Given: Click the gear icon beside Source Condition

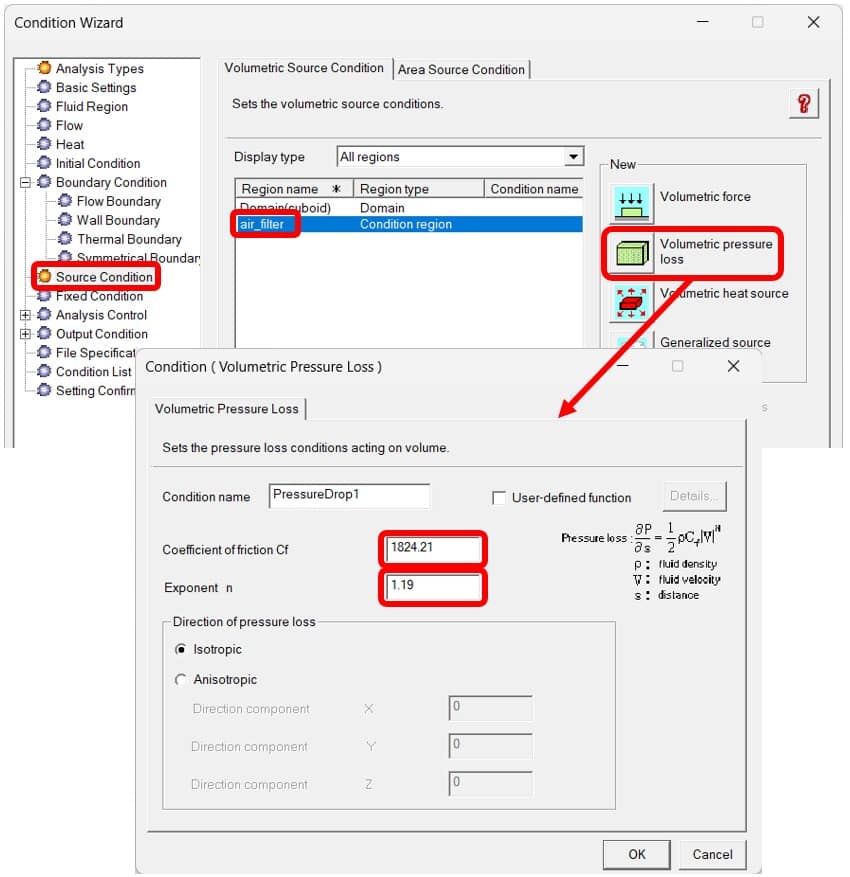Looking at the screenshot, I should click(x=44, y=276).
